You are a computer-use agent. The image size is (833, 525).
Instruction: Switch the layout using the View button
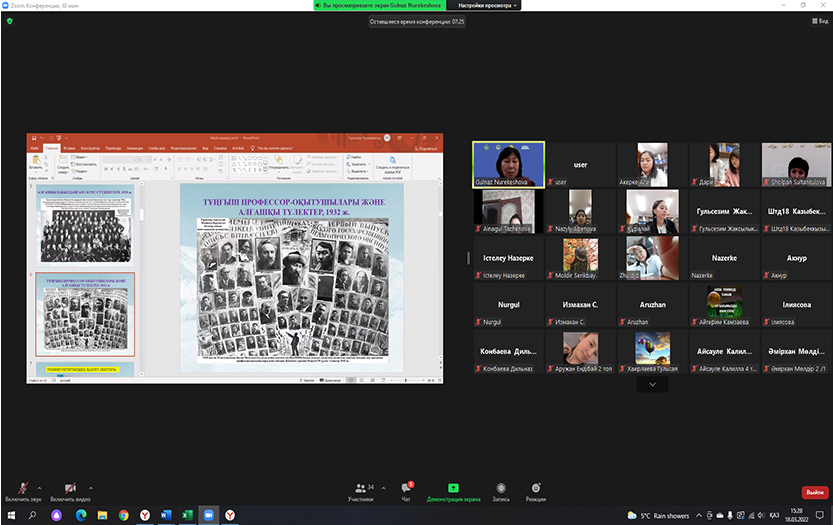pos(819,21)
